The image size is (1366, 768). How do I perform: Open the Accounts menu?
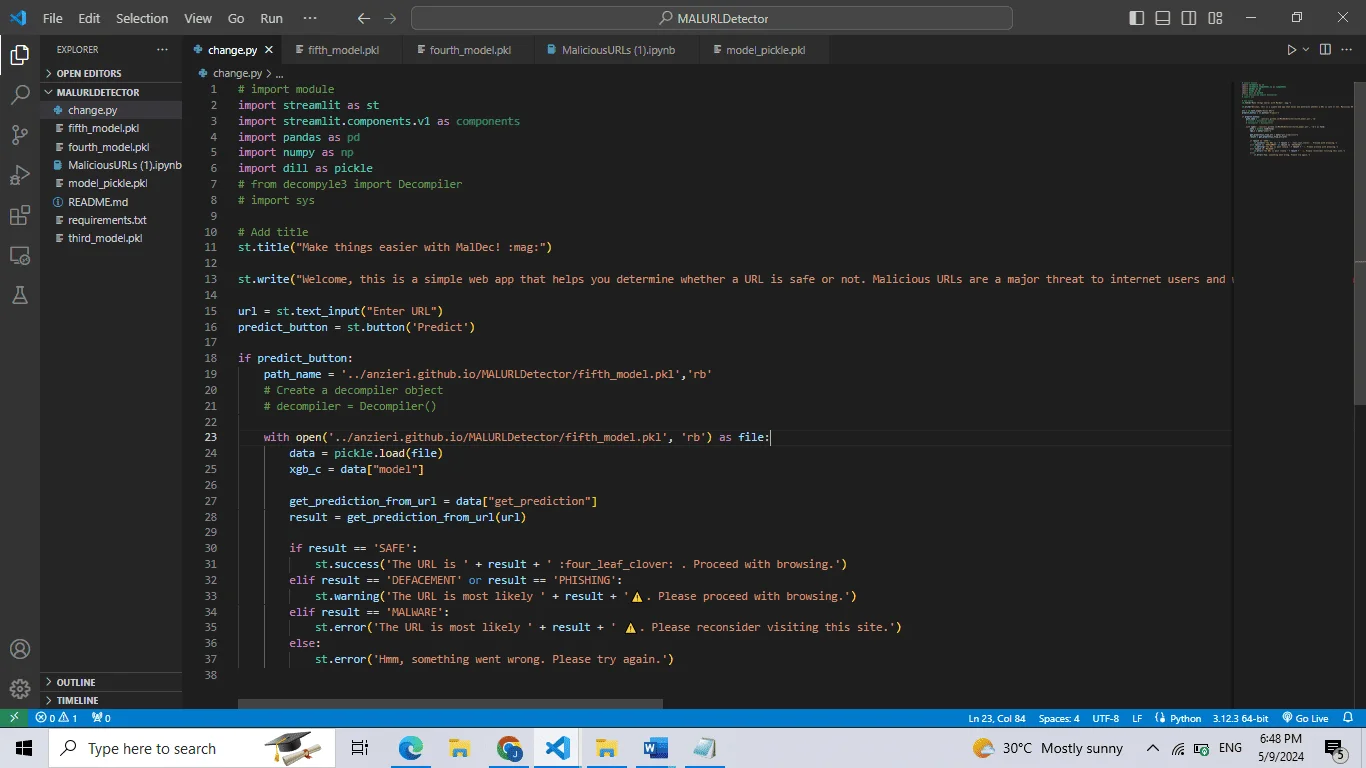(19, 649)
